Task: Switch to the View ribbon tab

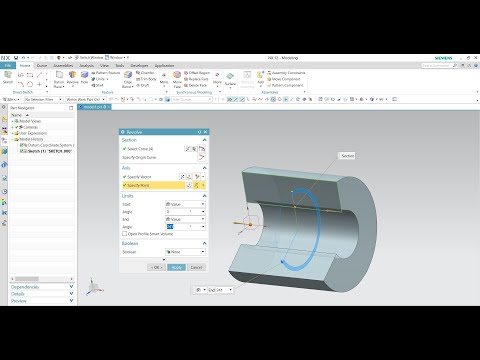Action: pyautogui.click(x=104, y=65)
